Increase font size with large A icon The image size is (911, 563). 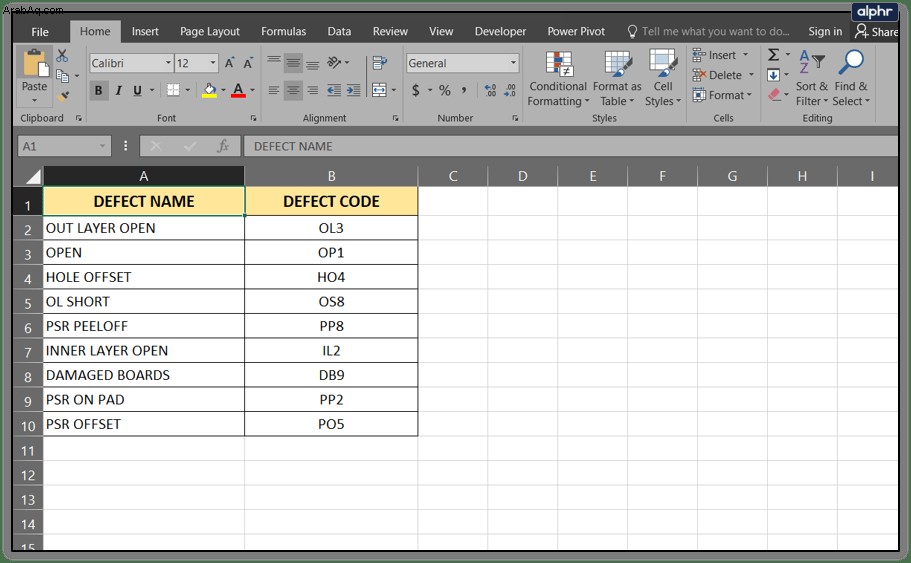[x=230, y=63]
